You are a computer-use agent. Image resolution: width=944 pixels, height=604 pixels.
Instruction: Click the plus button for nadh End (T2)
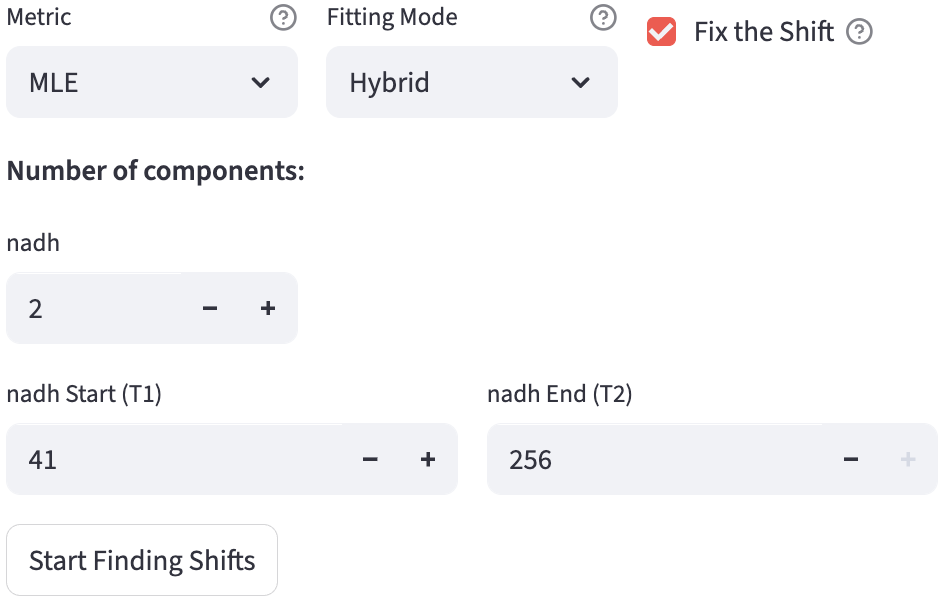pos(908,459)
